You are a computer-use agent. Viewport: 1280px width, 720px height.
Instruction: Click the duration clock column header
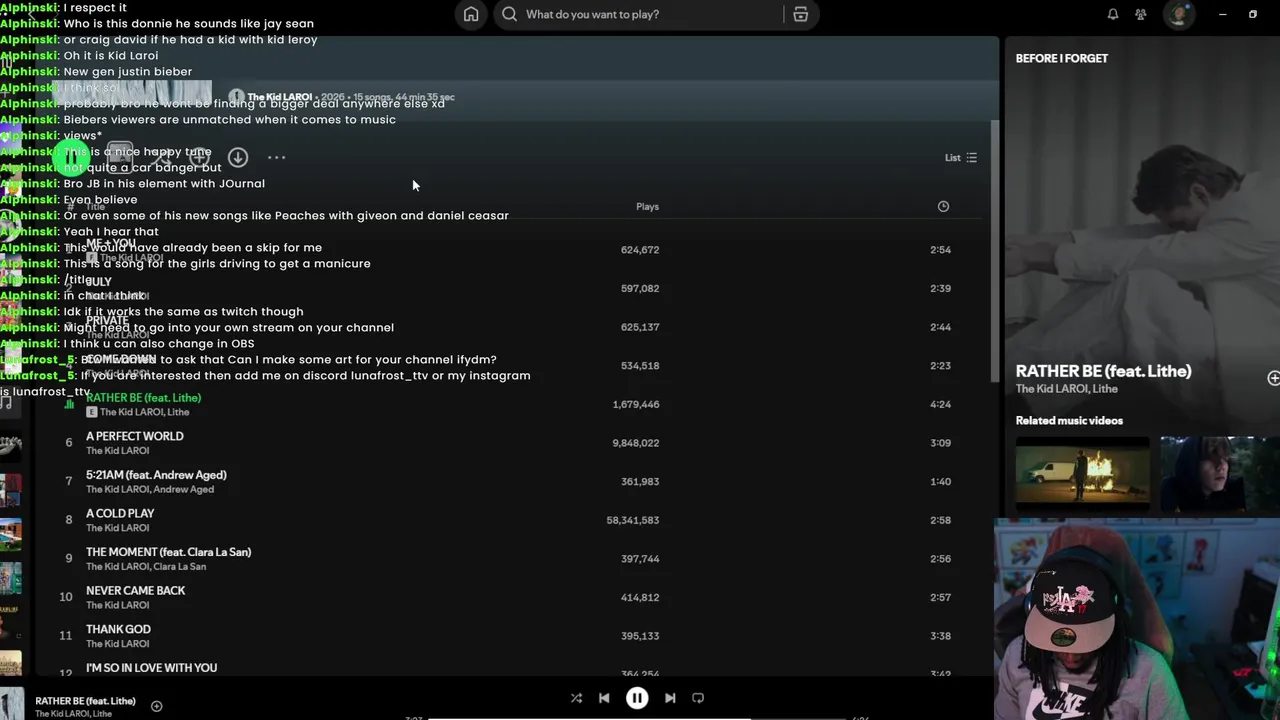pos(943,206)
